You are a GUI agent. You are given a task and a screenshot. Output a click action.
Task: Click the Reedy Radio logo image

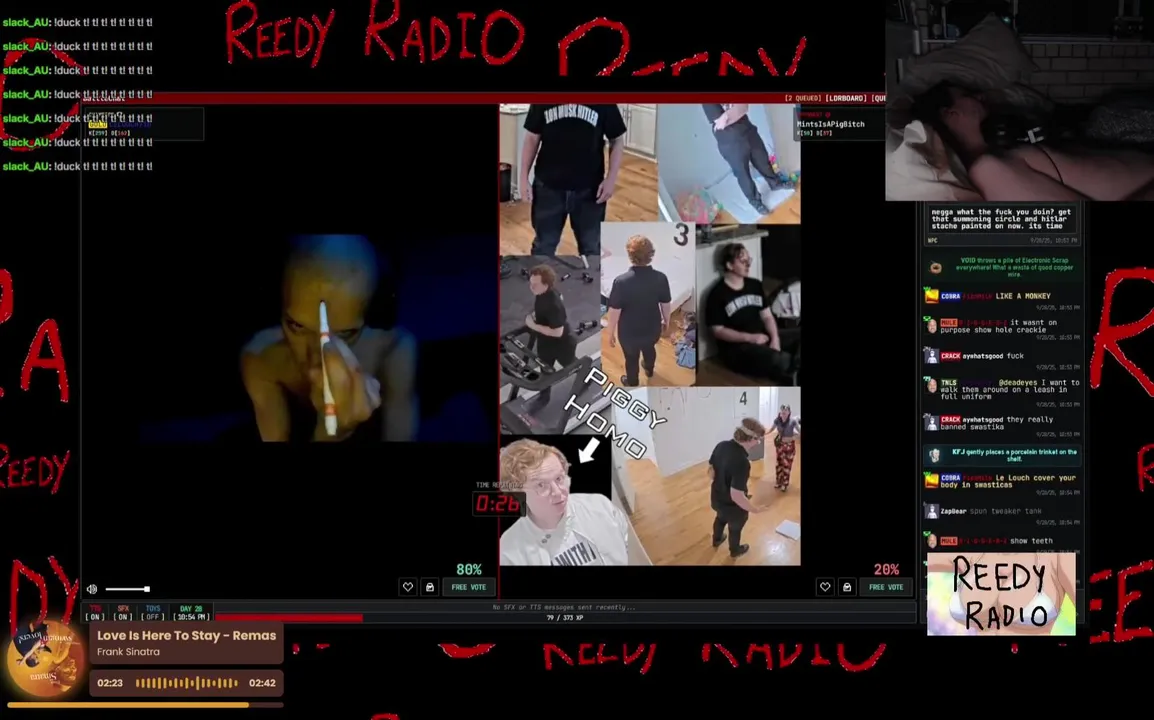coord(1001,594)
